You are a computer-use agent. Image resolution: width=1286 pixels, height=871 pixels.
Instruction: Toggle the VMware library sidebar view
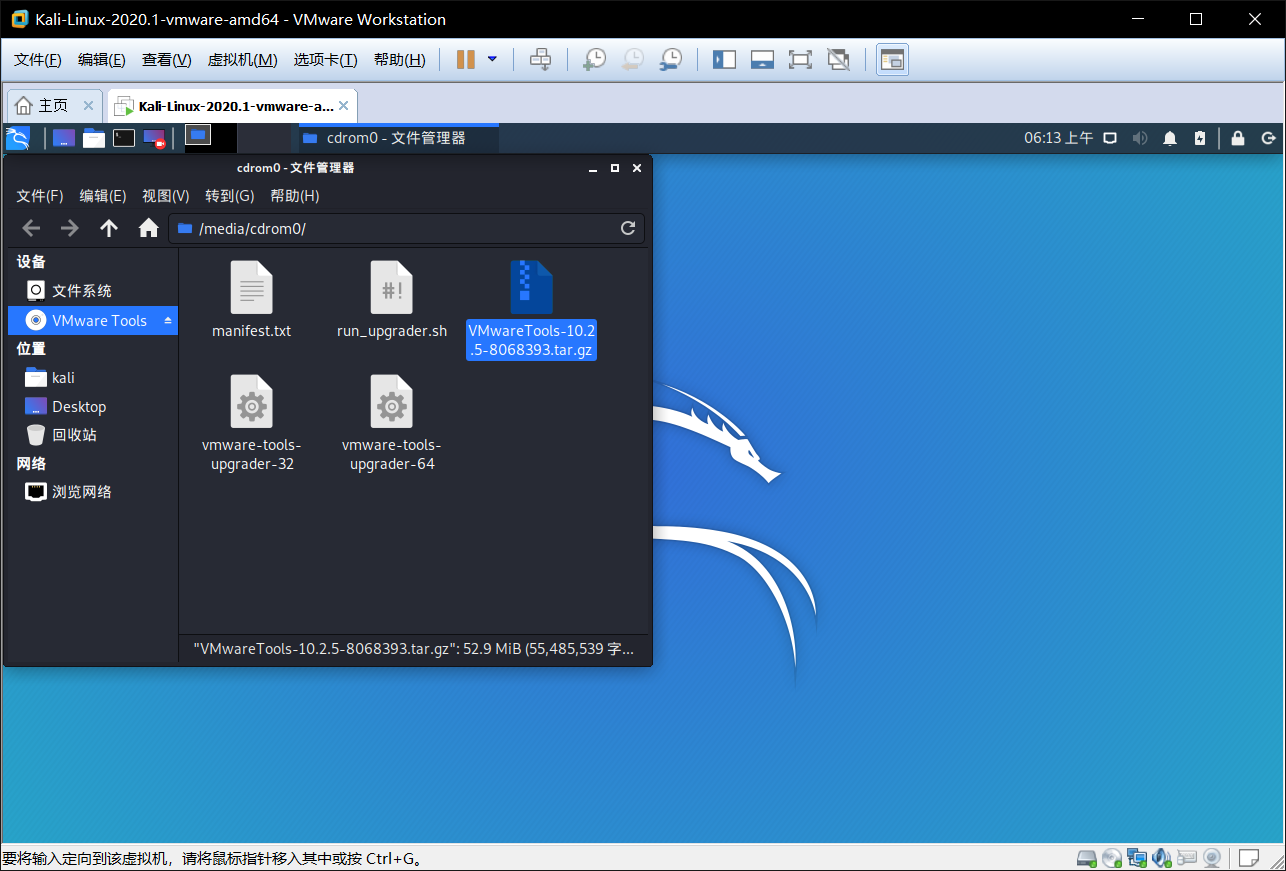coord(724,60)
